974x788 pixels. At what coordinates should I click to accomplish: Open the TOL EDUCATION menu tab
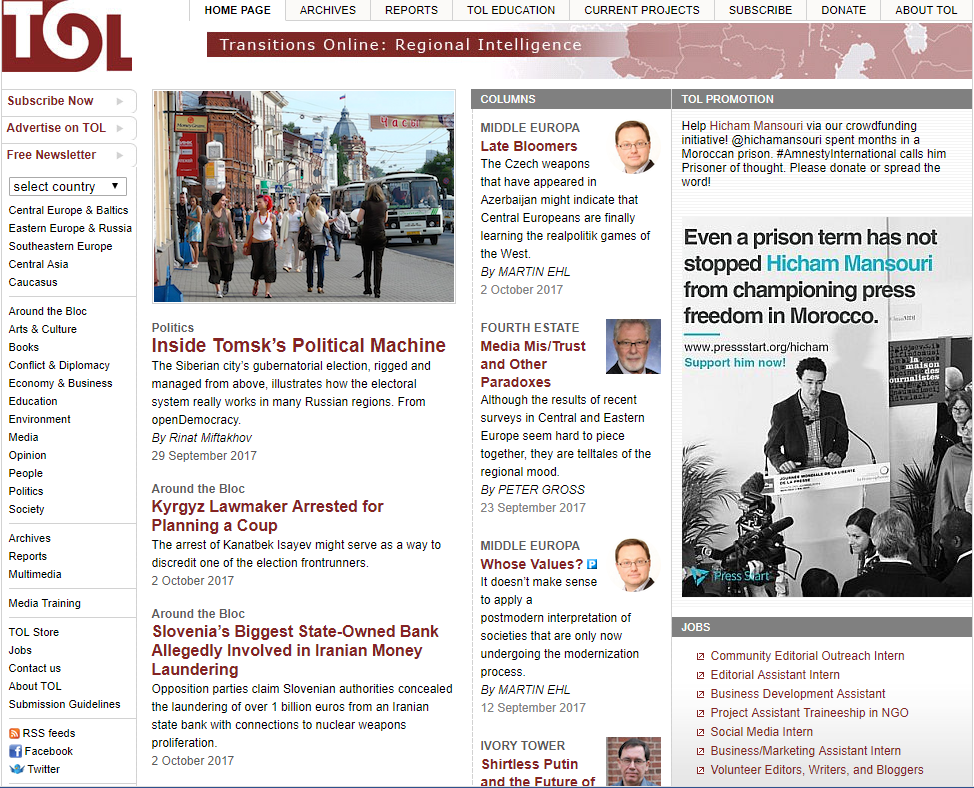click(x=511, y=11)
